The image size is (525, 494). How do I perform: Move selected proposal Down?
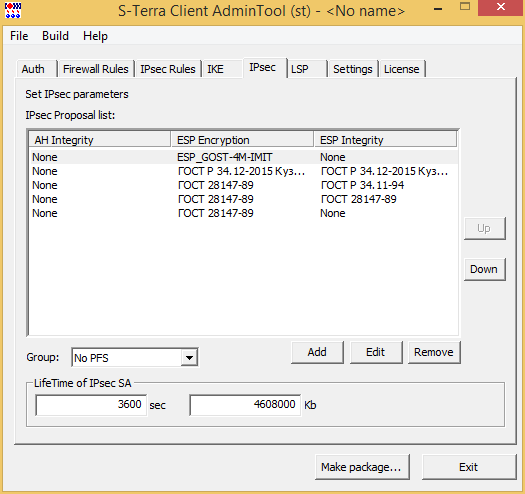tap(484, 269)
